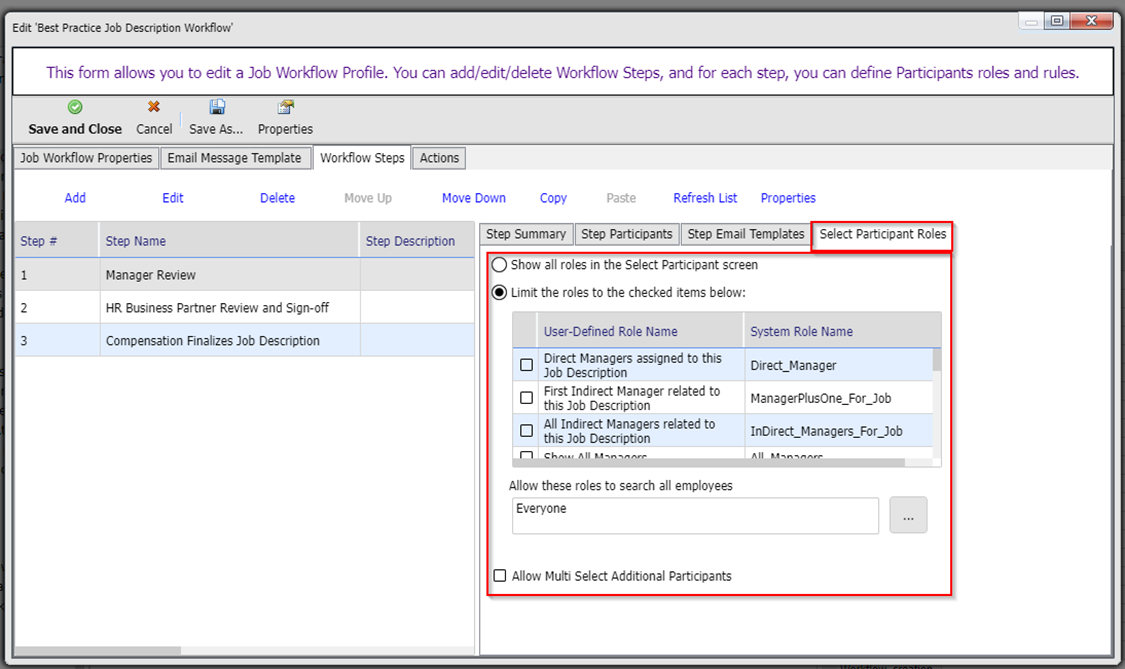Screen dimensions: 1125x669
Task: Check the First Indirect Manager role checkbox
Action: click(527, 398)
